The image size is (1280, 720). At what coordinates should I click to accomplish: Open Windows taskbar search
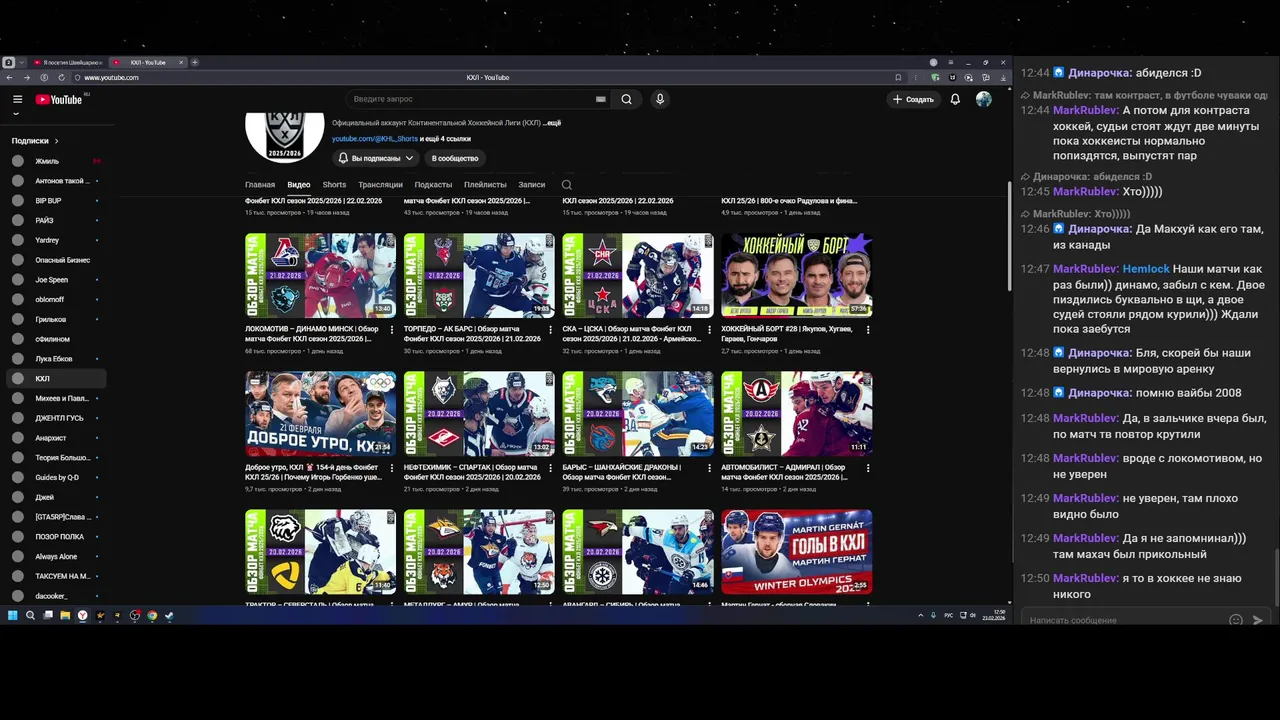(x=30, y=616)
